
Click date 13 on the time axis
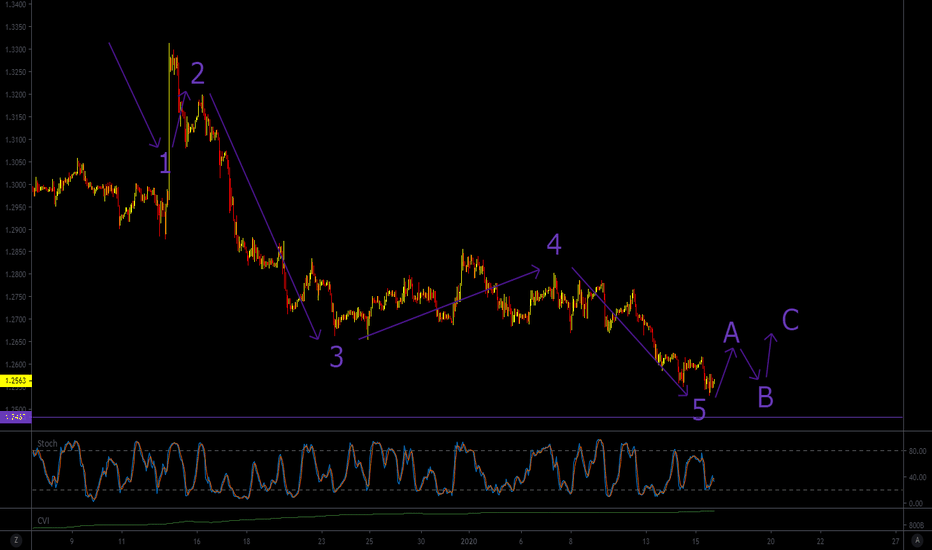[646, 541]
